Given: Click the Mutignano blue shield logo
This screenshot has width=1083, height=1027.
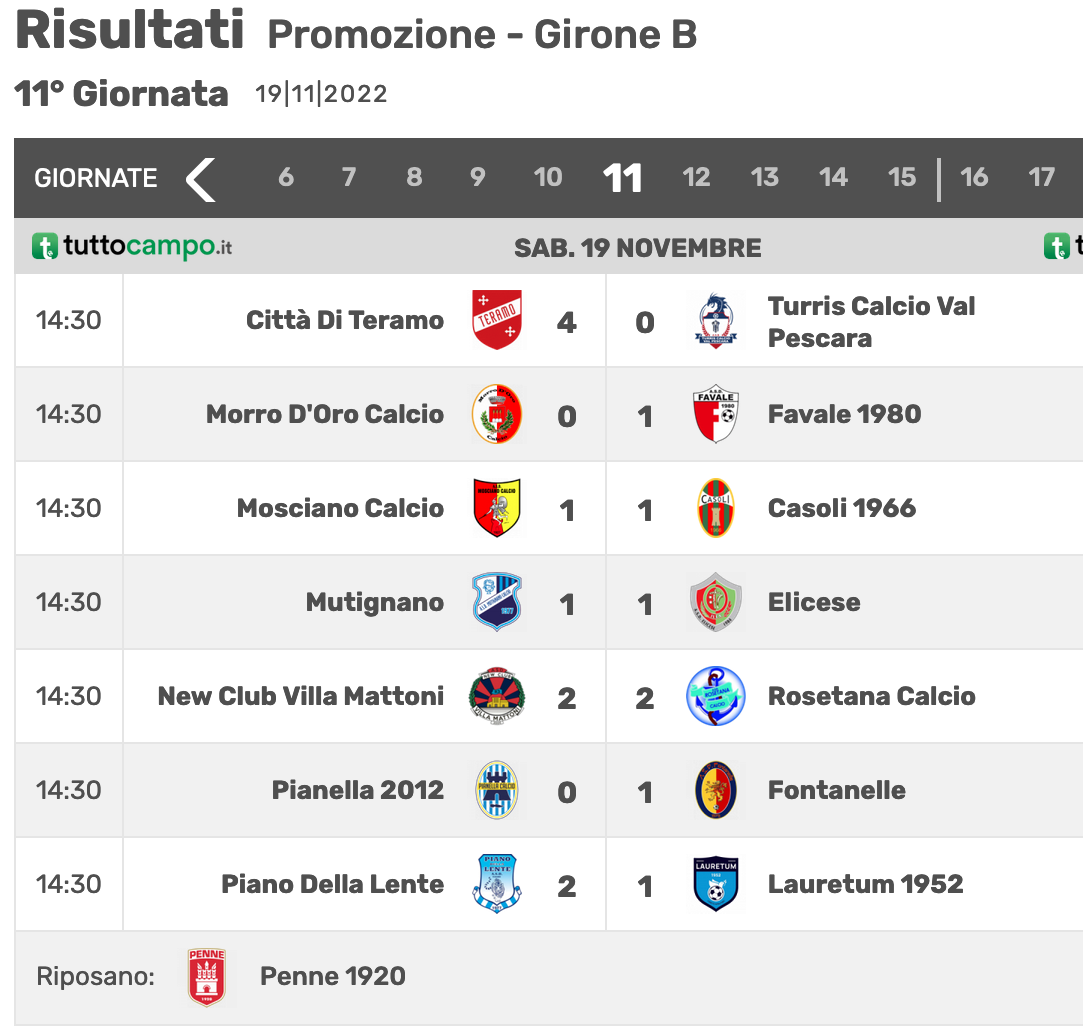Looking at the screenshot, I should [497, 602].
